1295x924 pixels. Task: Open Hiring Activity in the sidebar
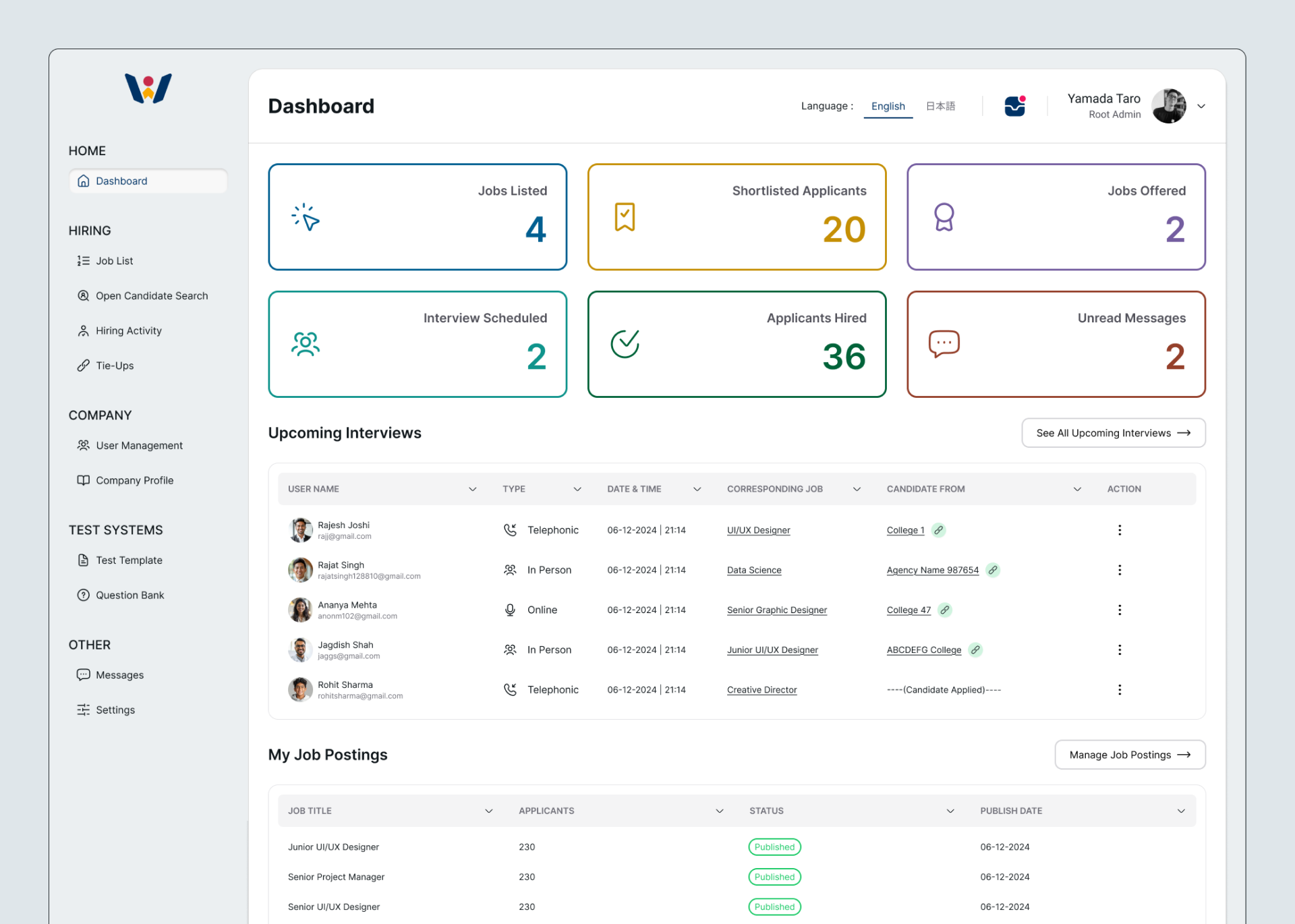[119, 330]
